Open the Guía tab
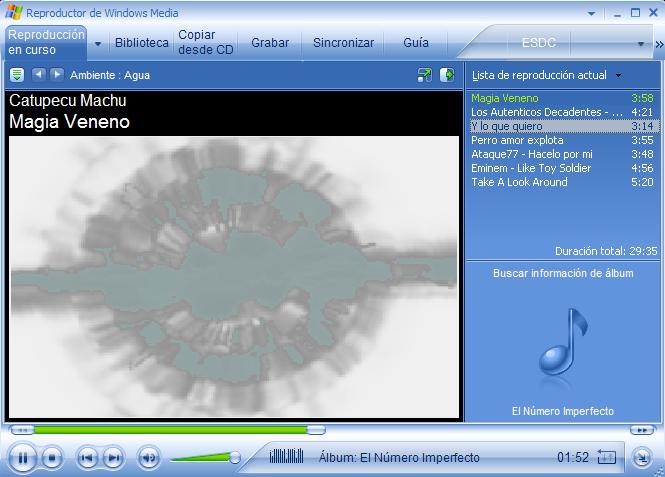The width and height of the screenshot is (665, 477). click(x=416, y=42)
